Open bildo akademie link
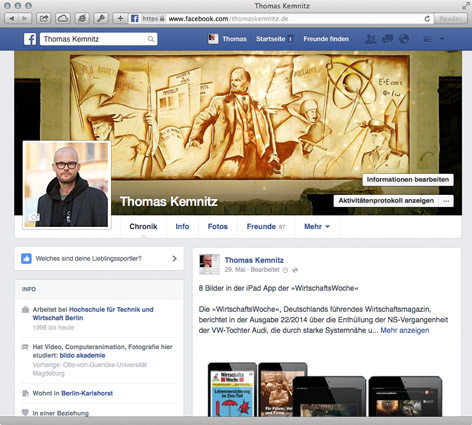472x425 pixels. (82, 356)
